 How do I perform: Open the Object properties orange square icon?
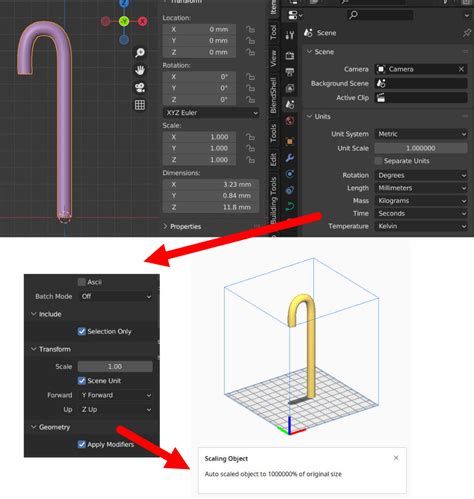tap(290, 141)
